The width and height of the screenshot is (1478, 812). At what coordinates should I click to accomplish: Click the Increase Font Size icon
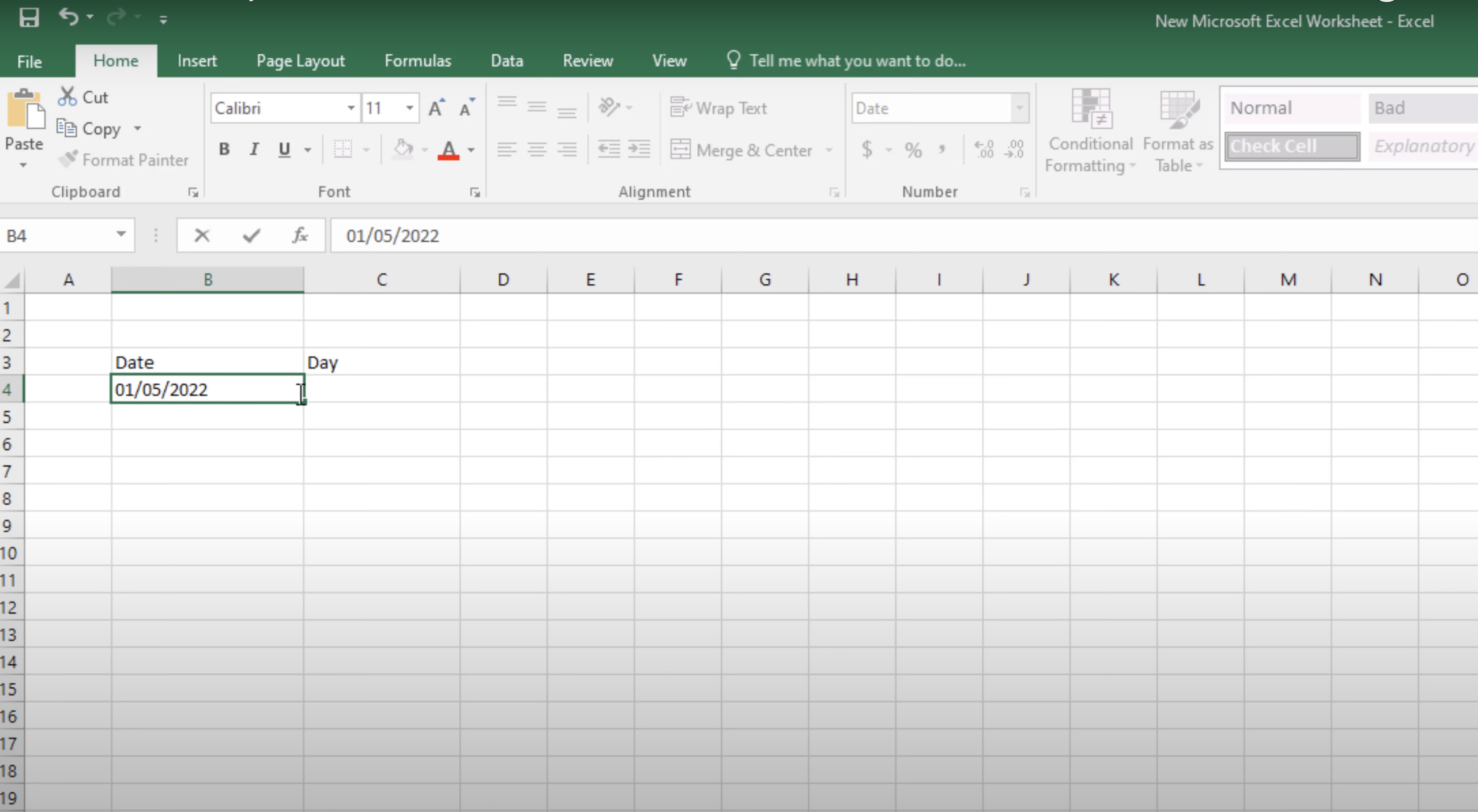tap(436, 108)
